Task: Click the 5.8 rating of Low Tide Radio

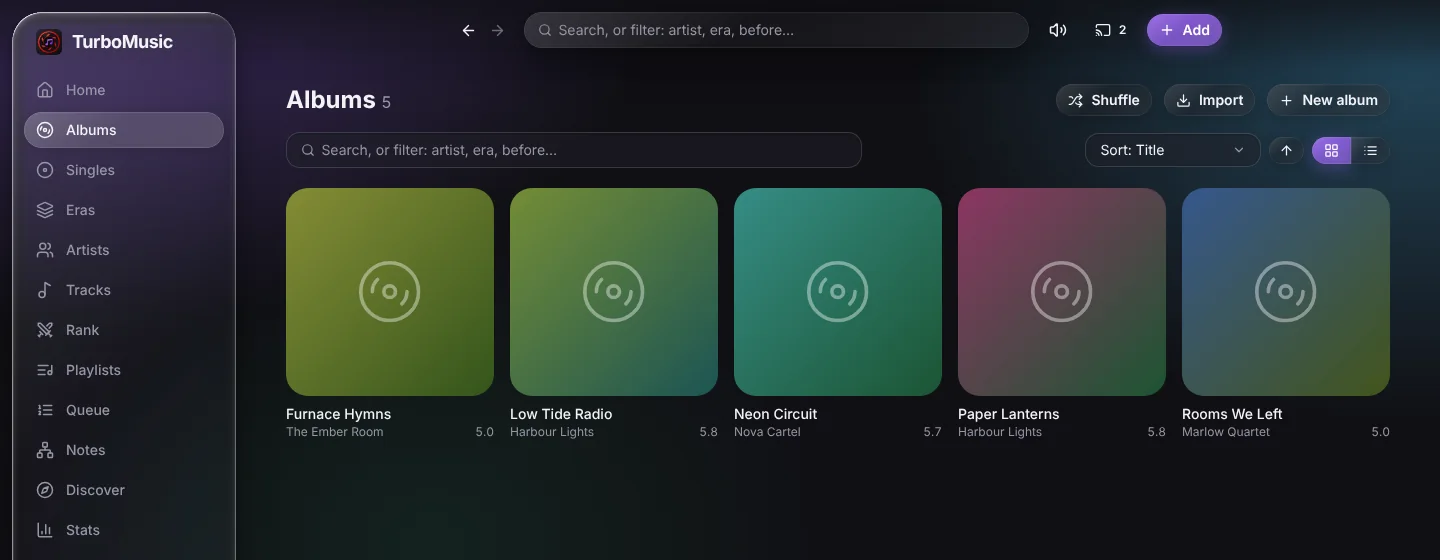Action: (708, 432)
